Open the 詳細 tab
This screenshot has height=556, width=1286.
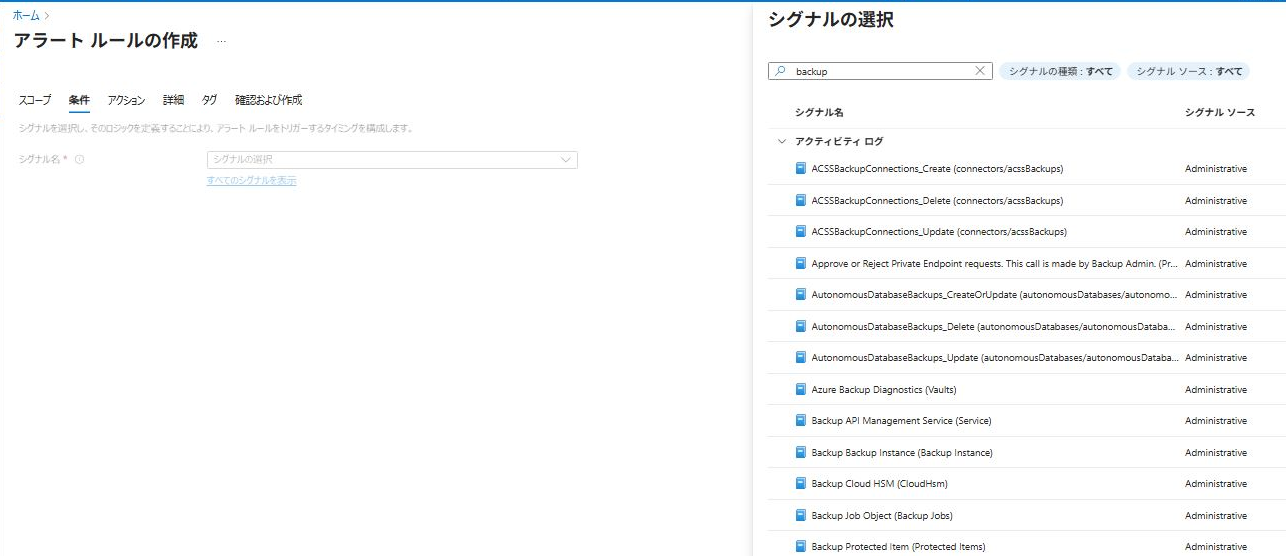tap(174, 100)
